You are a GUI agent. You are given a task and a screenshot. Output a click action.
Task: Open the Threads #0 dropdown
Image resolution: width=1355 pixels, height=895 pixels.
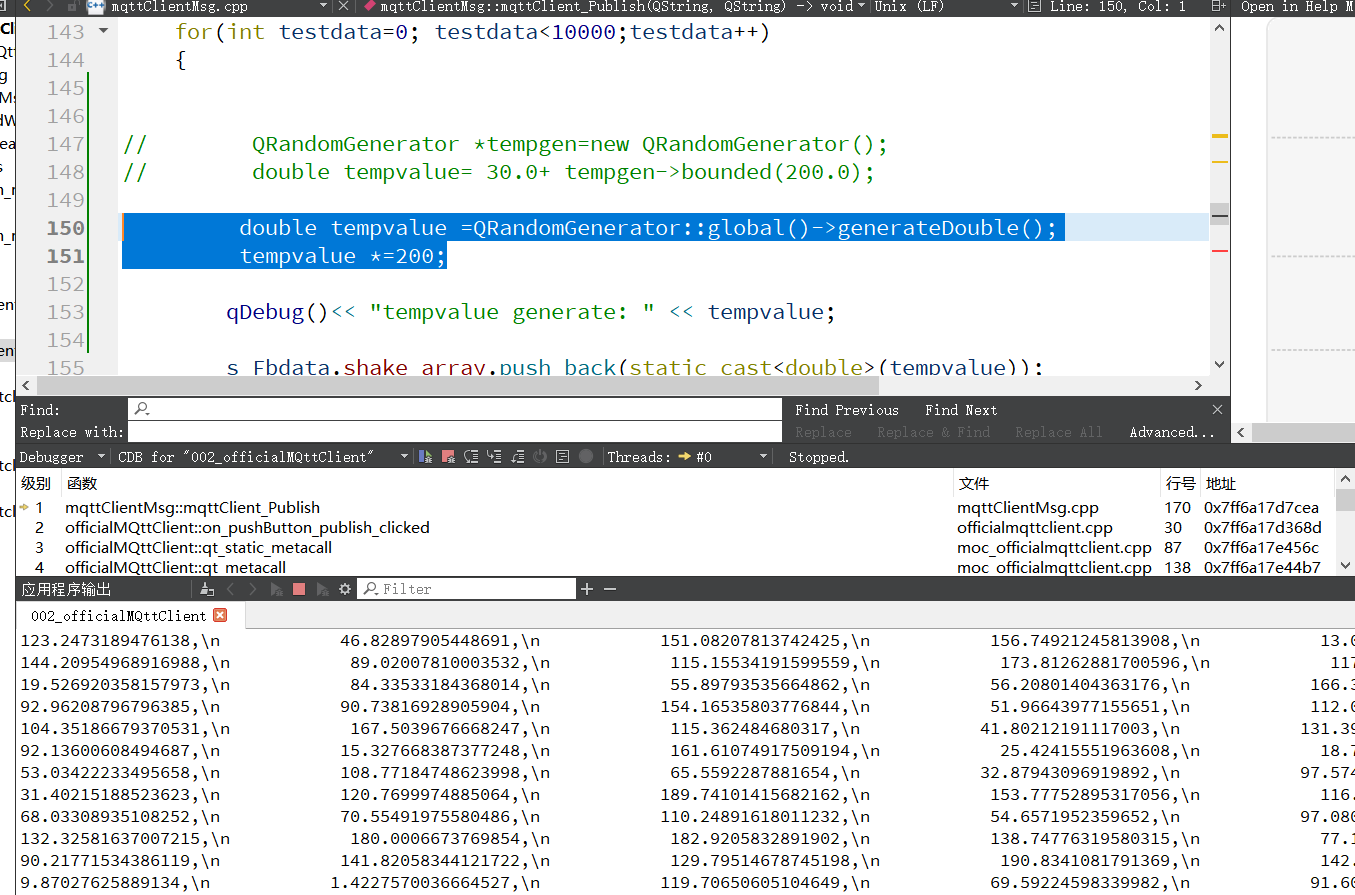pyautogui.click(x=762, y=456)
